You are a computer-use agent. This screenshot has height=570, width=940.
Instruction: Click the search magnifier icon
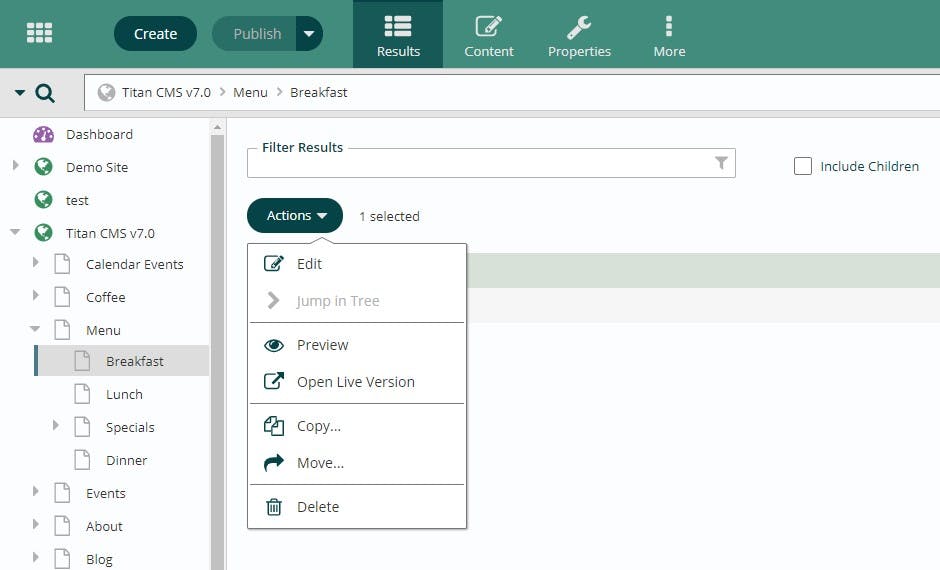[45, 93]
